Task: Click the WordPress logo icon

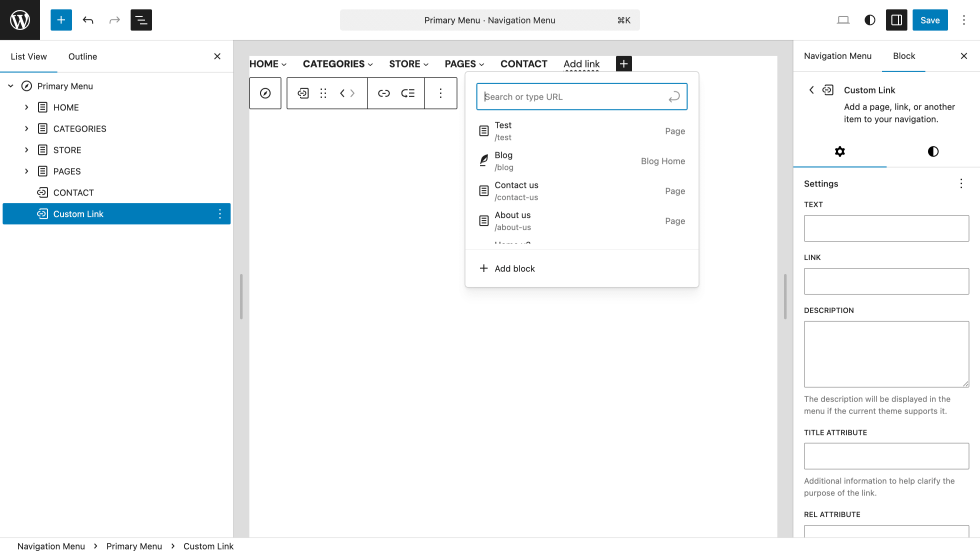Action: [20, 20]
